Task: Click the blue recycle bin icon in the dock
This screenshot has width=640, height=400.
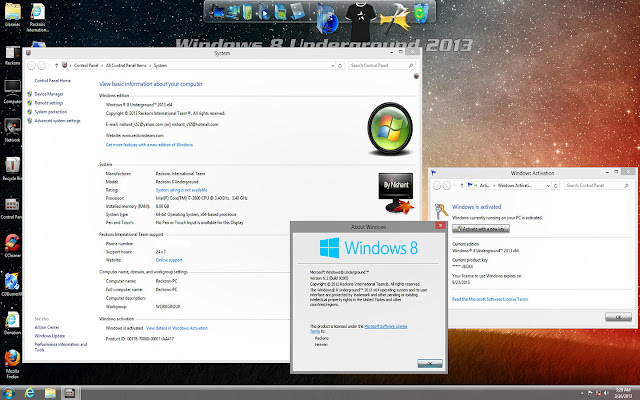Action: pos(421,12)
